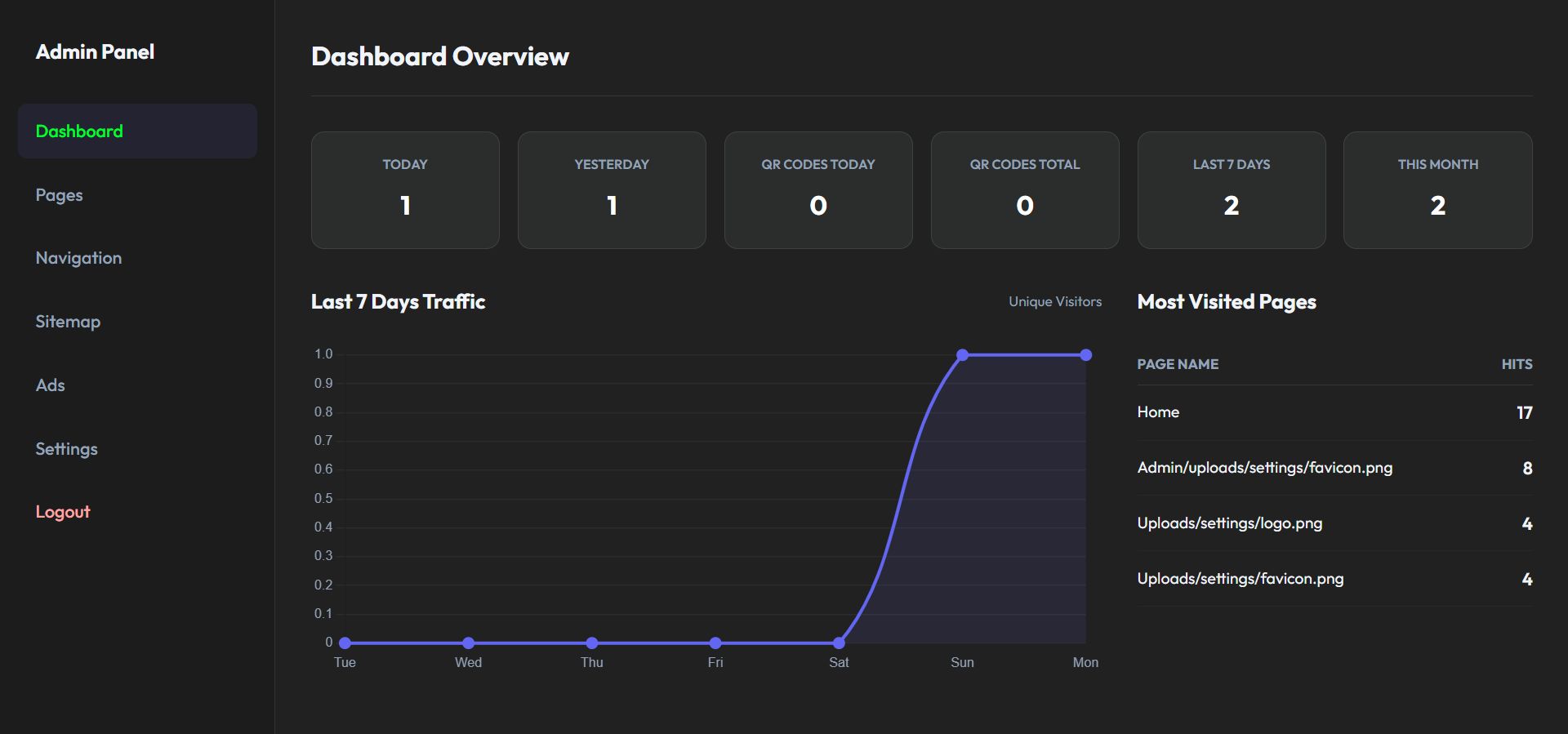The width and height of the screenshot is (1568, 734).
Task: Click the red Logout link
Action: [63, 512]
